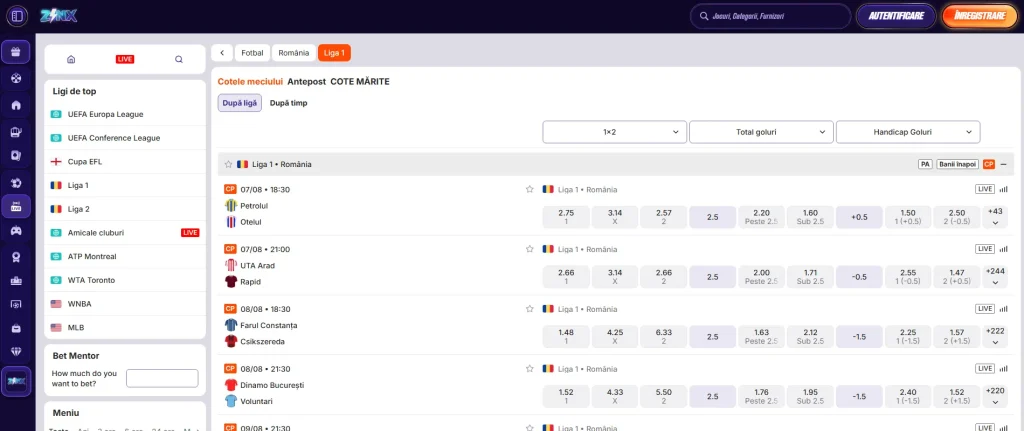Open Cupa EFL link

[125, 161]
